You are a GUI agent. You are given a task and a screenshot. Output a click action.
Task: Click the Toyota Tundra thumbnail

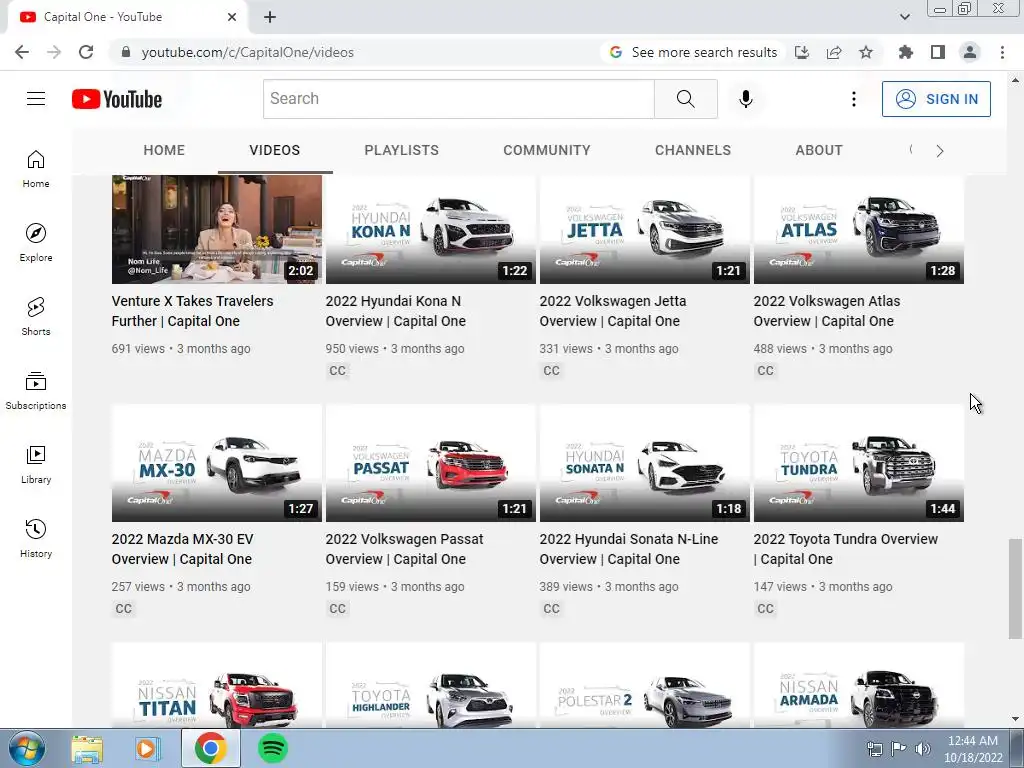click(x=859, y=463)
